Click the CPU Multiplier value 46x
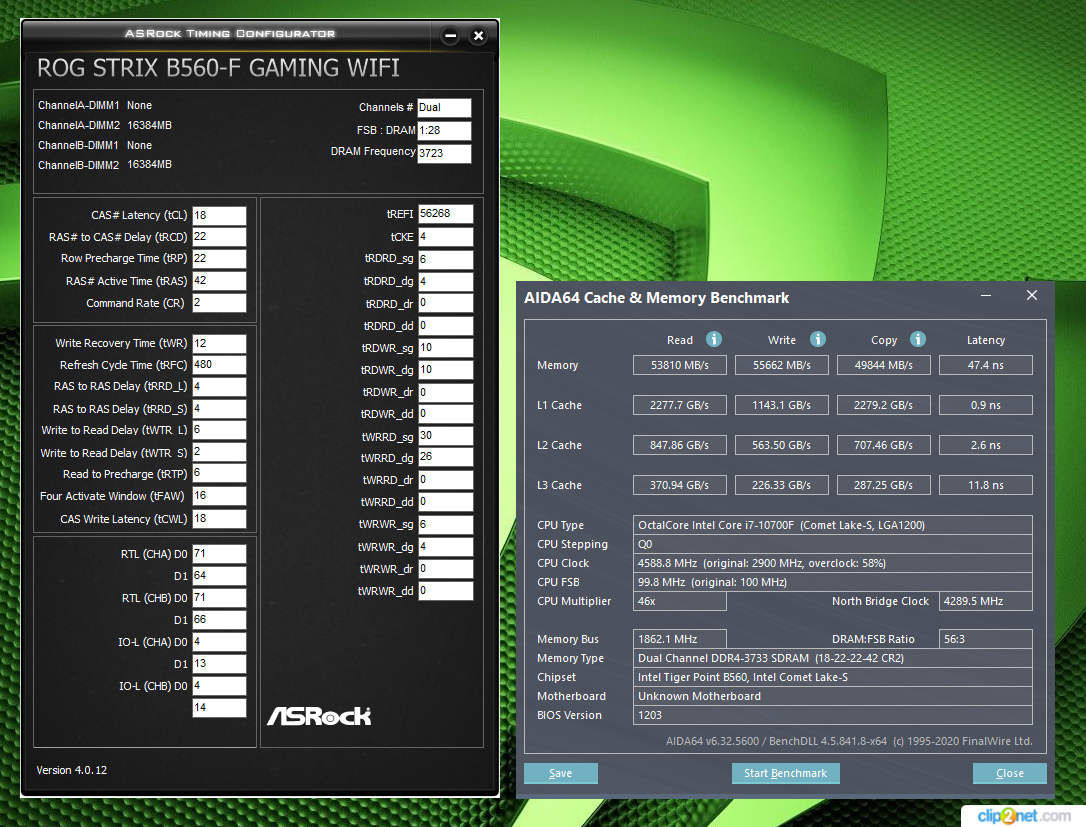Screen dimensions: 1086x827 click(x=679, y=601)
